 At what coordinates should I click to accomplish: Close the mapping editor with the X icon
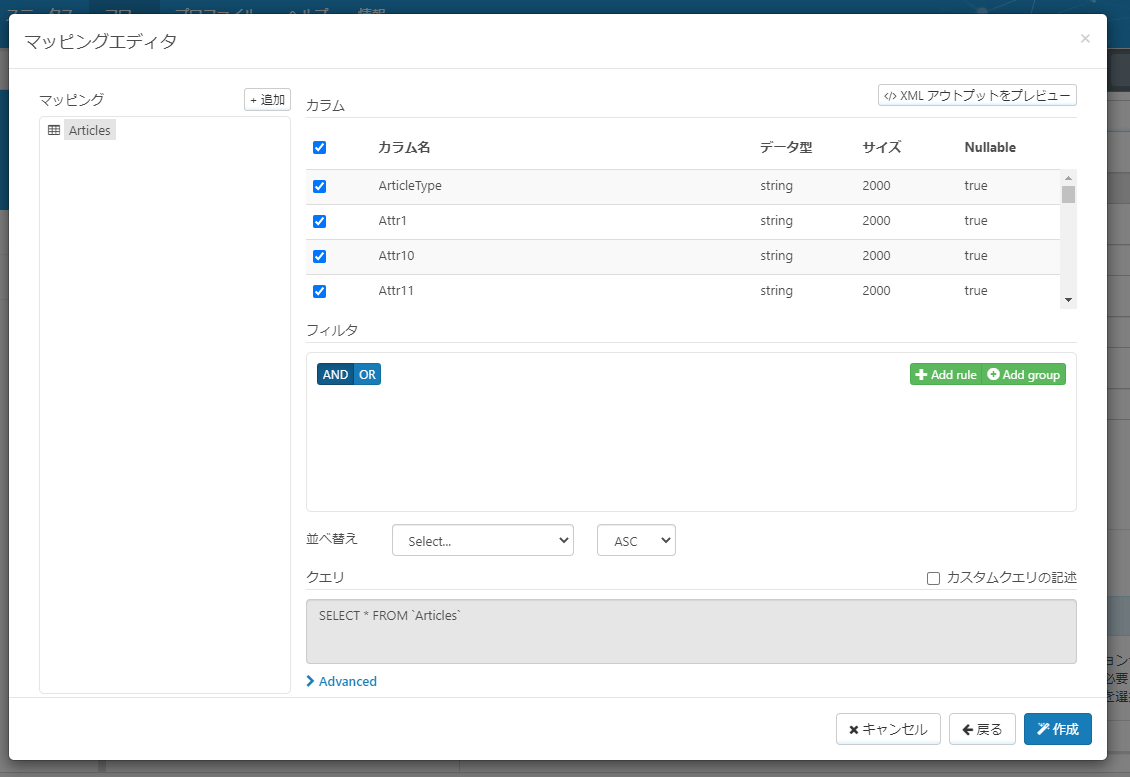[1085, 39]
